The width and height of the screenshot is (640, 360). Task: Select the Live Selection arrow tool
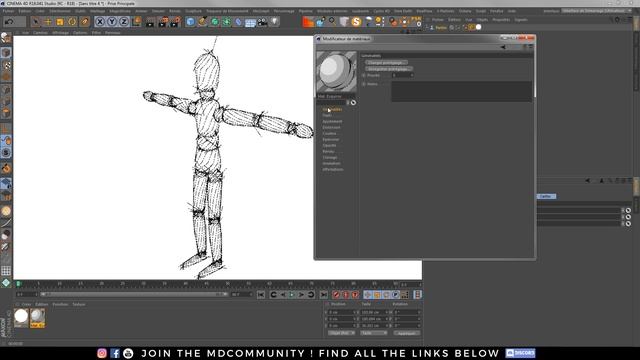(x=36, y=21)
